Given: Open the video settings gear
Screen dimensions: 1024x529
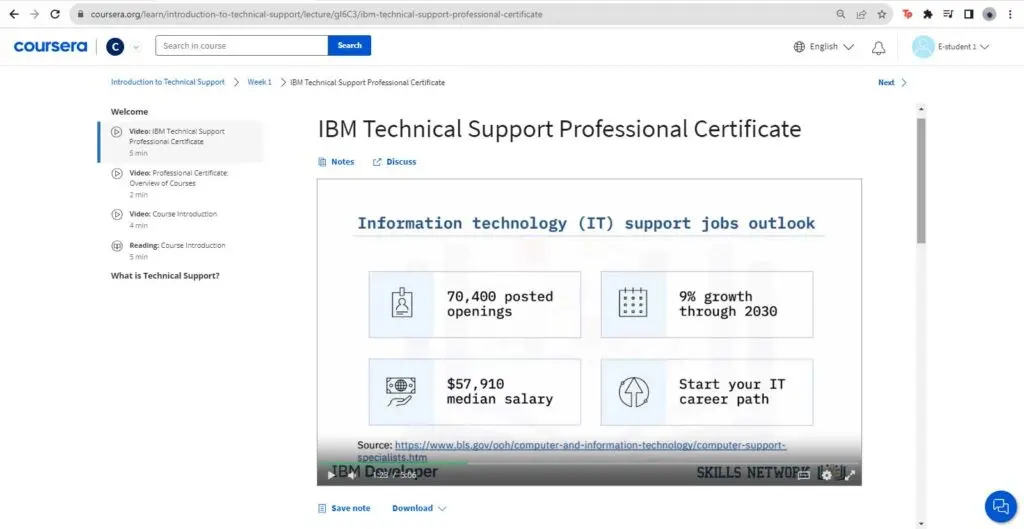Looking at the screenshot, I should pos(827,475).
